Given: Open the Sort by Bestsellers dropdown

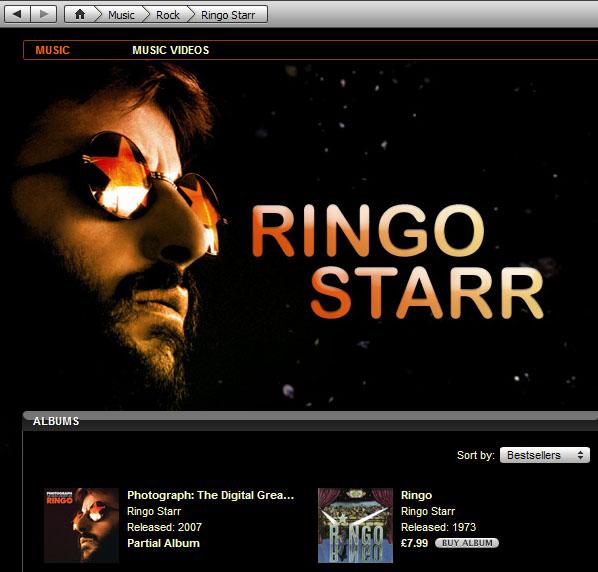Looking at the screenshot, I should pyautogui.click(x=545, y=455).
